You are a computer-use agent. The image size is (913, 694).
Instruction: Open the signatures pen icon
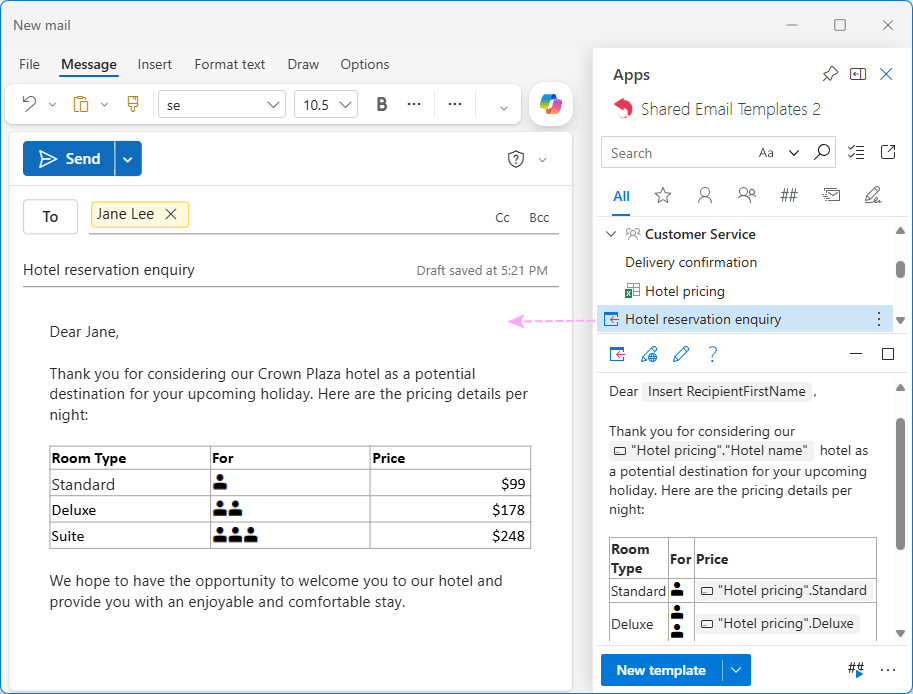click(872, 195)
